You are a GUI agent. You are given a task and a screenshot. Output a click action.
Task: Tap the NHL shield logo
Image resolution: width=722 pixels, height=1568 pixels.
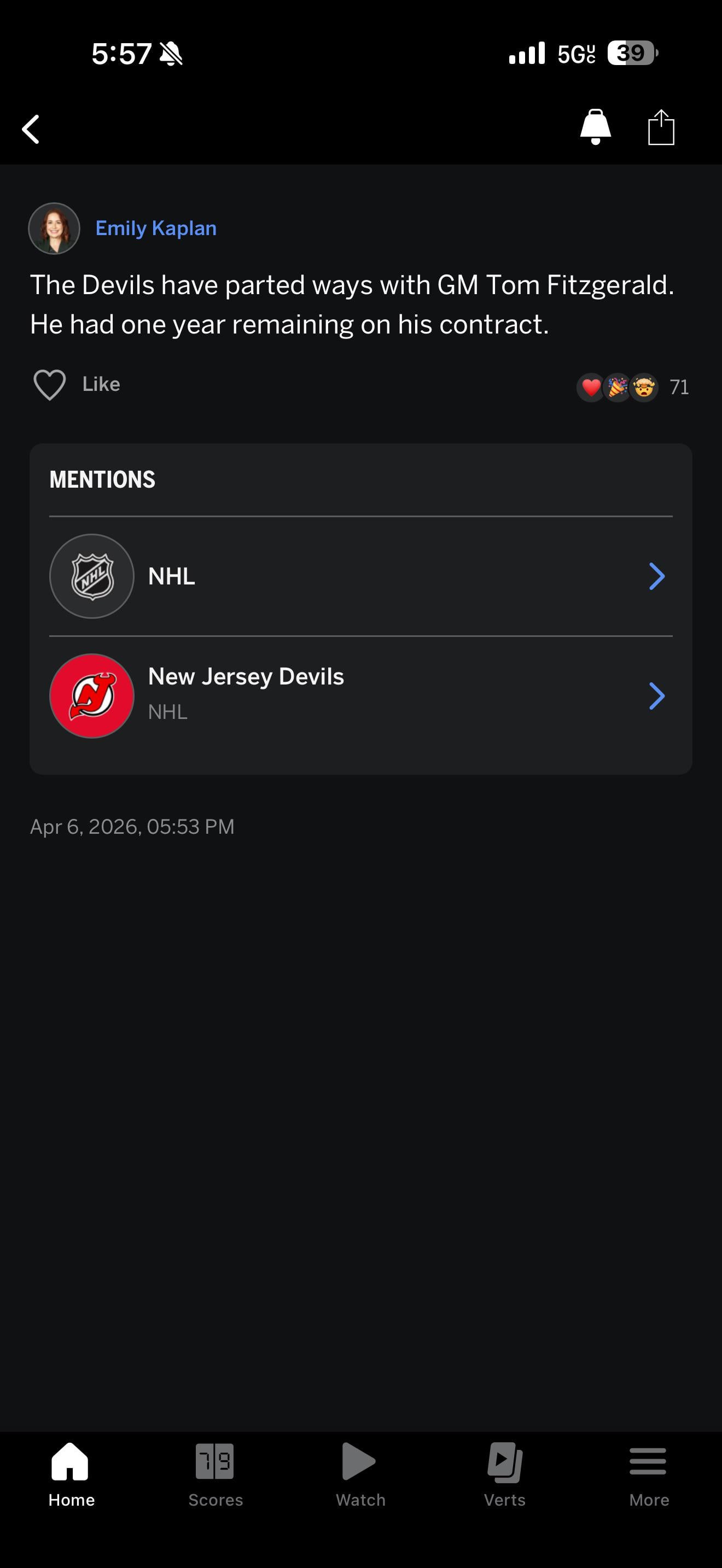point(92,576)
